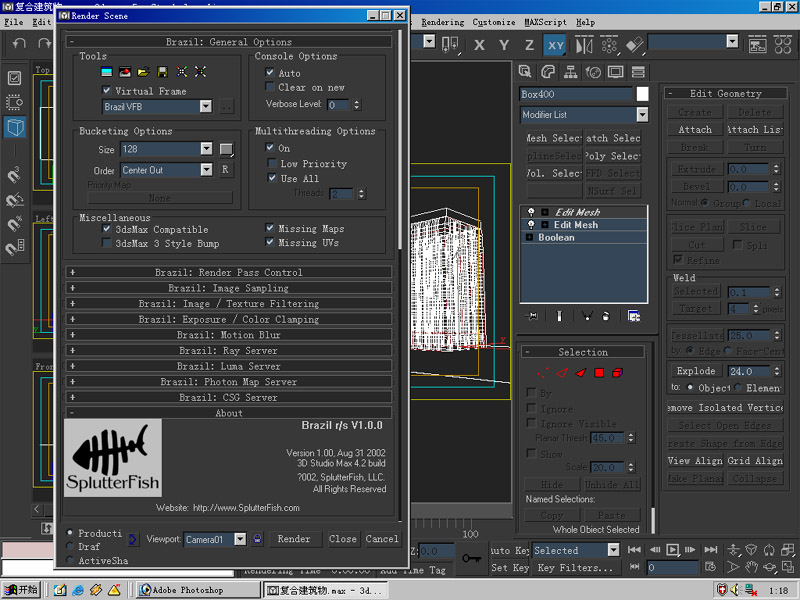This screenshot has height=600, width=800.
Task: Select the XY plane constraint
Action: click(x=556, y=45)
